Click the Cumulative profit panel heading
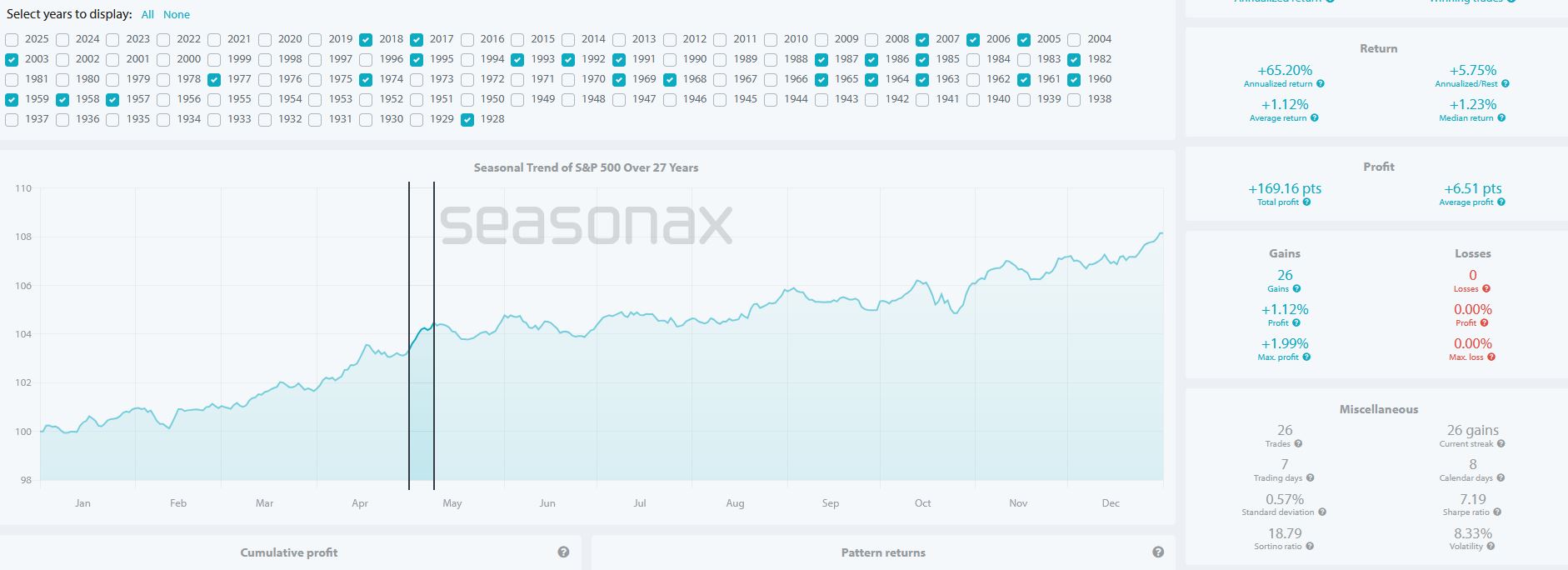The image size is (1568, 570). click(289, 552)
